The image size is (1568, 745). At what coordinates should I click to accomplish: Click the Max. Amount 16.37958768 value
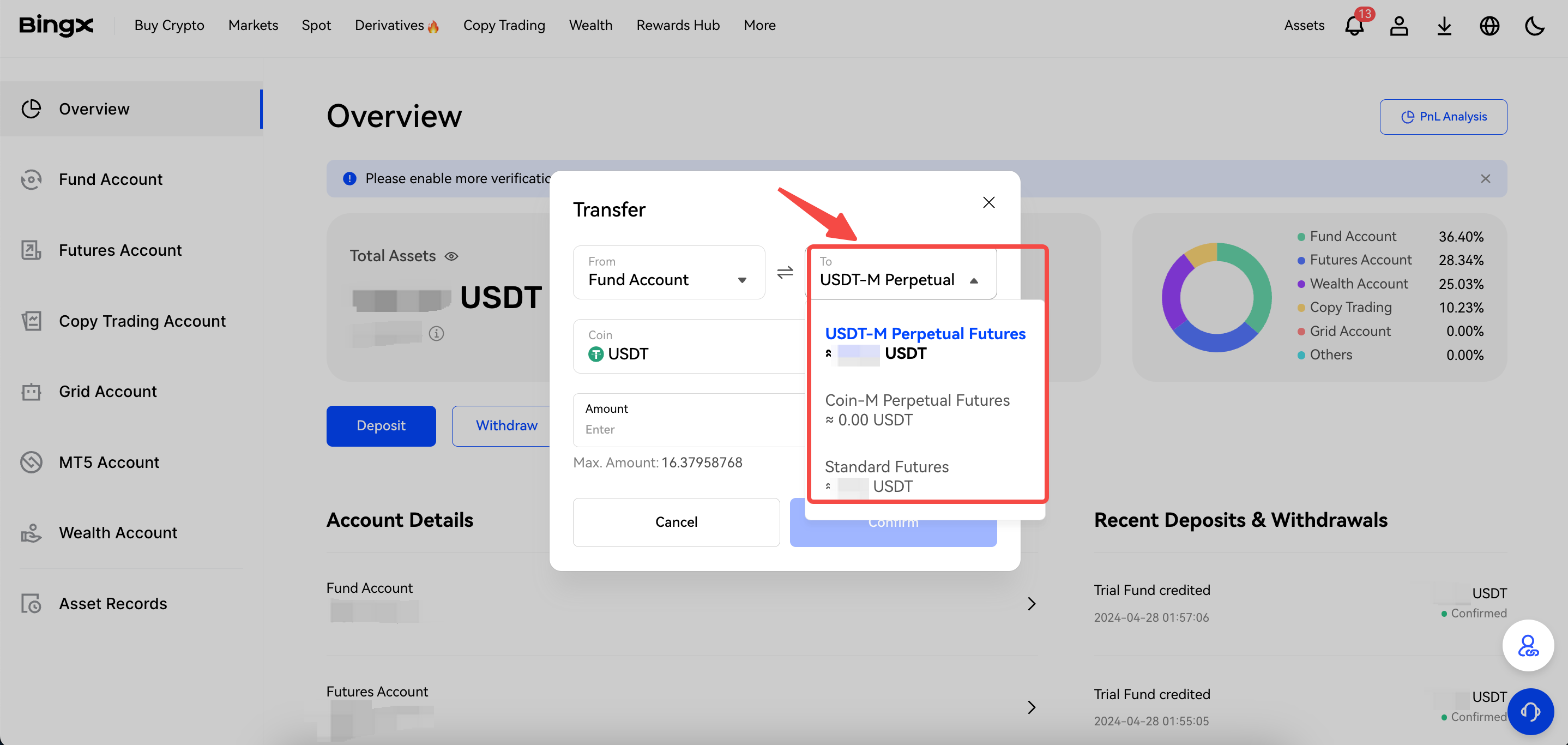pyautogui.click(x=702, y=462)
